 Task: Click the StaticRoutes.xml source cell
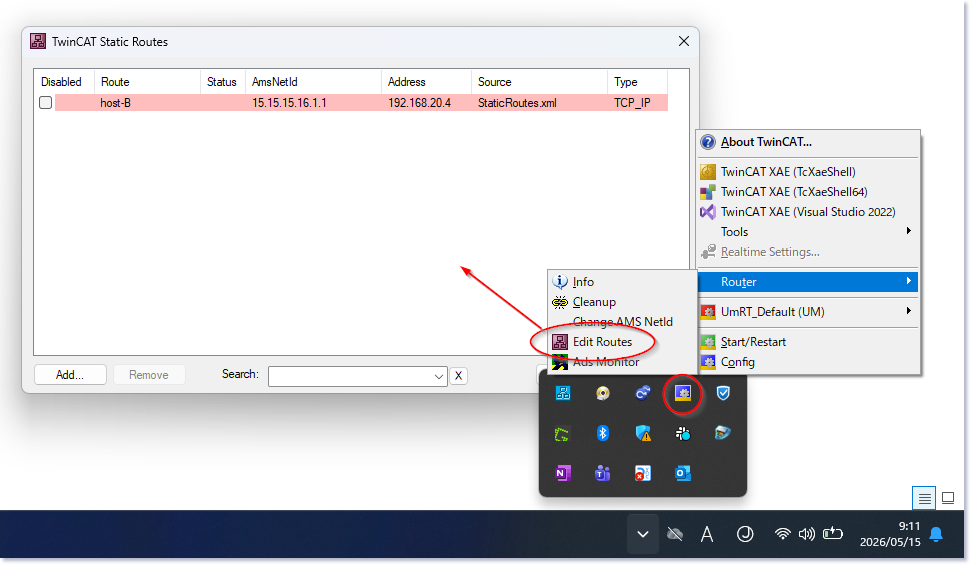click(x=517, y=103)
